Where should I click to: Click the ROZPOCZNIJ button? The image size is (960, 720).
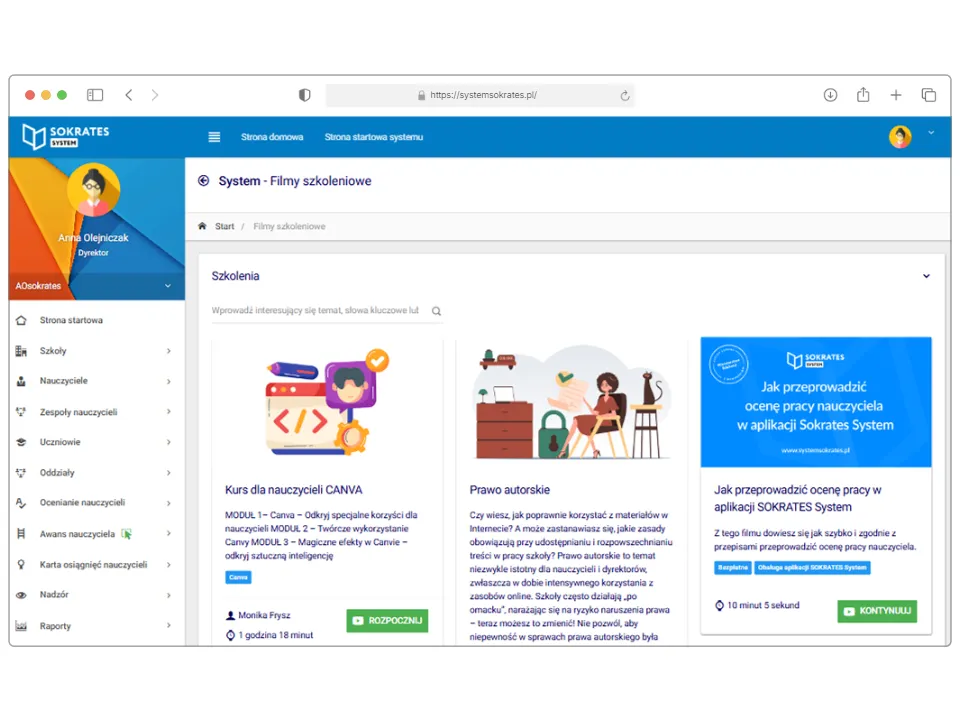(387, 620)
